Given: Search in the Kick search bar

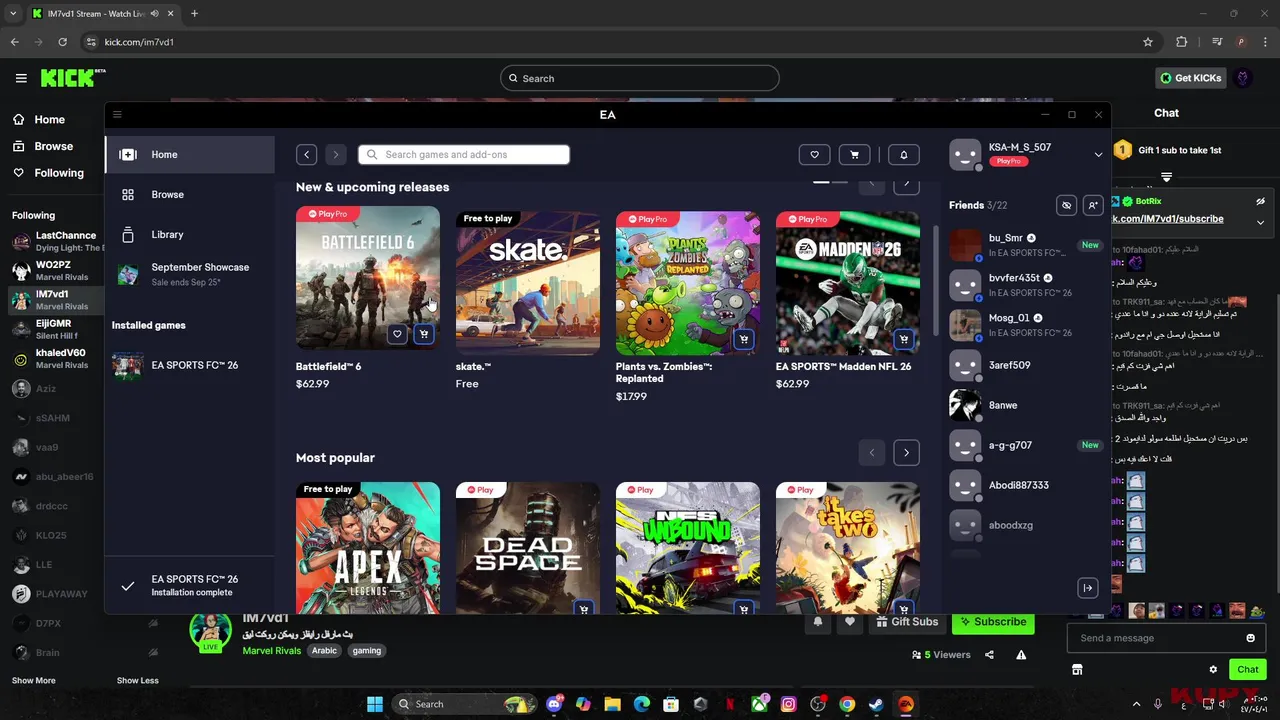Looking at the screenshot, I should [x=639, y=78].
